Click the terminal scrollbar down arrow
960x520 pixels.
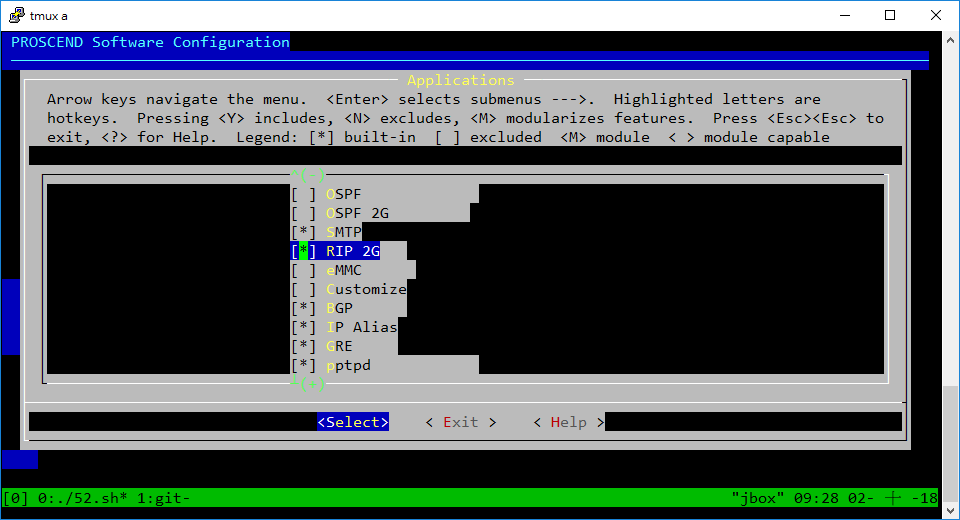950,510
